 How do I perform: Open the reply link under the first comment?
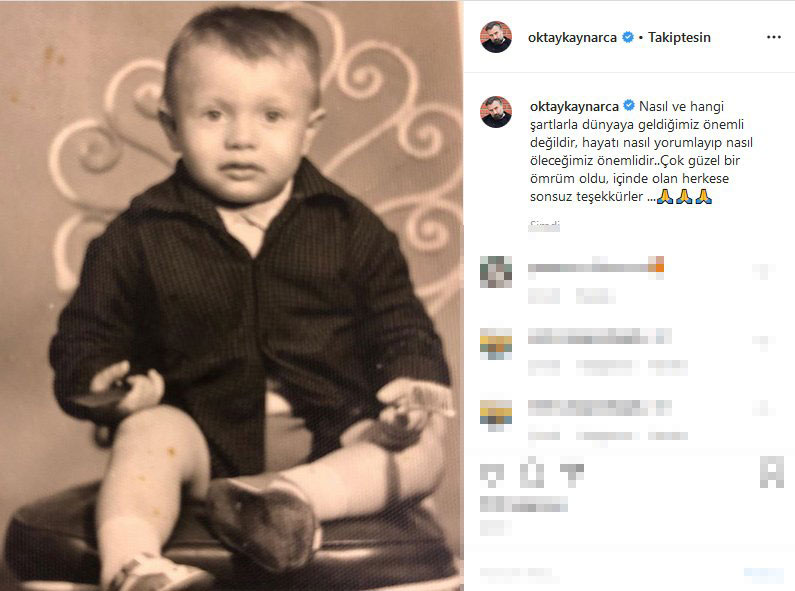[x=594, y=296]
